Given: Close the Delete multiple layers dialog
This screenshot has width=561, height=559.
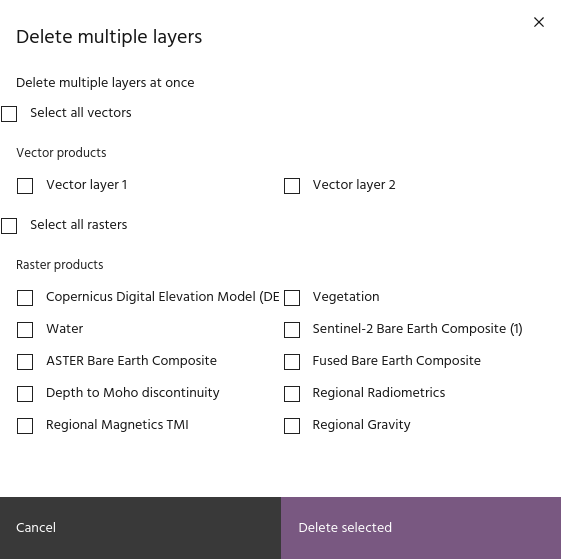Looking at the screenshot, I should click(539, 22).
